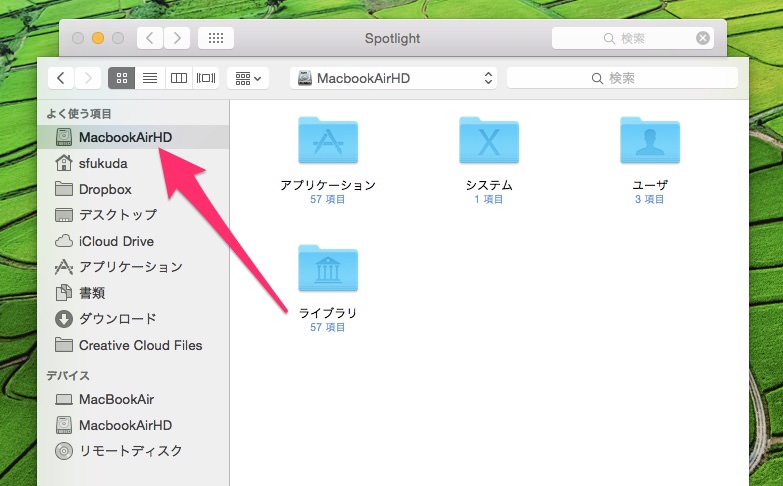The width and height of the screenshot is (783, 486).
Task: Show all preferences grid in Spotlight window
Action: point(216,38)
